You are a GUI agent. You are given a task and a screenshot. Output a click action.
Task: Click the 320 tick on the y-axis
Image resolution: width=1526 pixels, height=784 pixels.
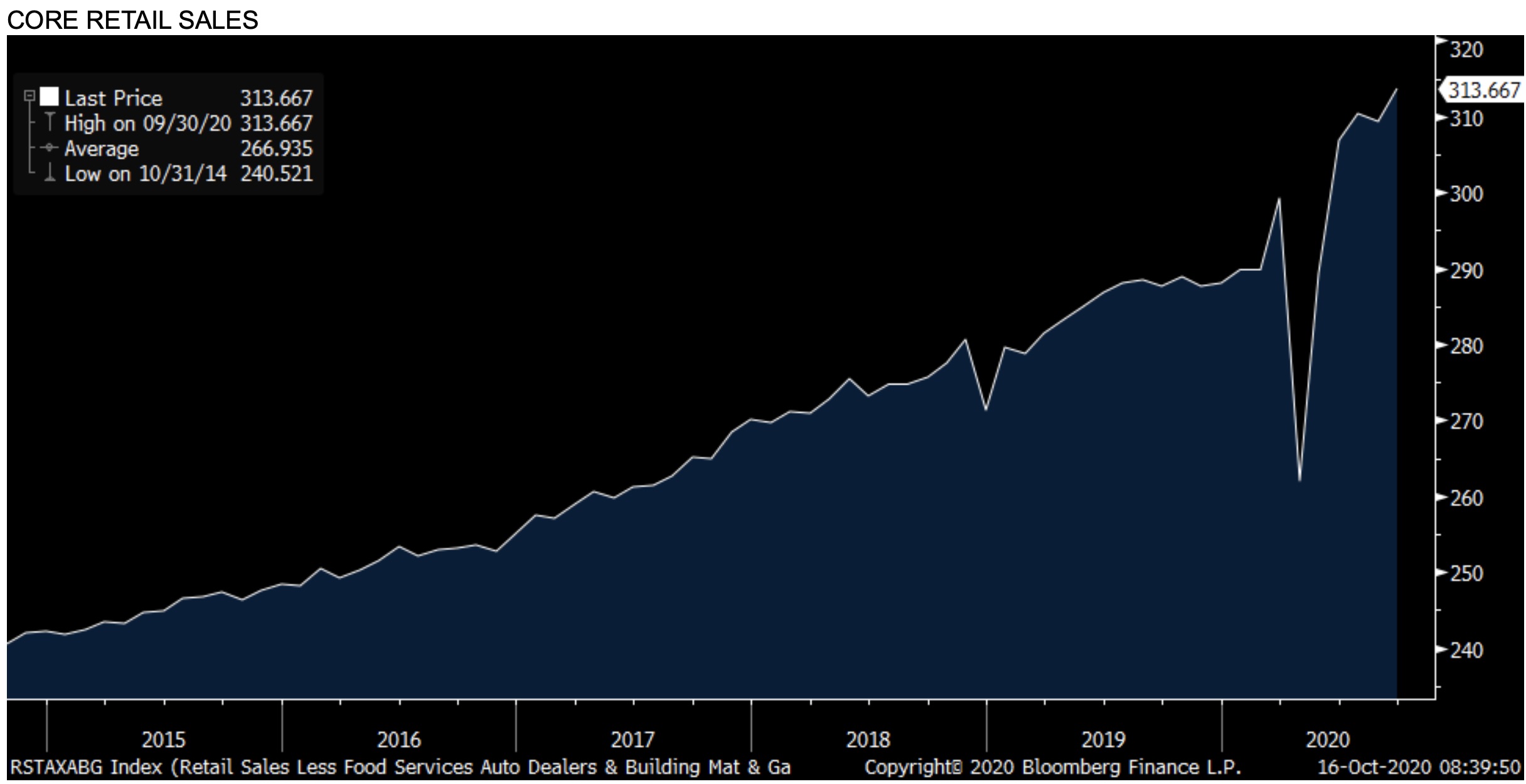[1466, 50]
